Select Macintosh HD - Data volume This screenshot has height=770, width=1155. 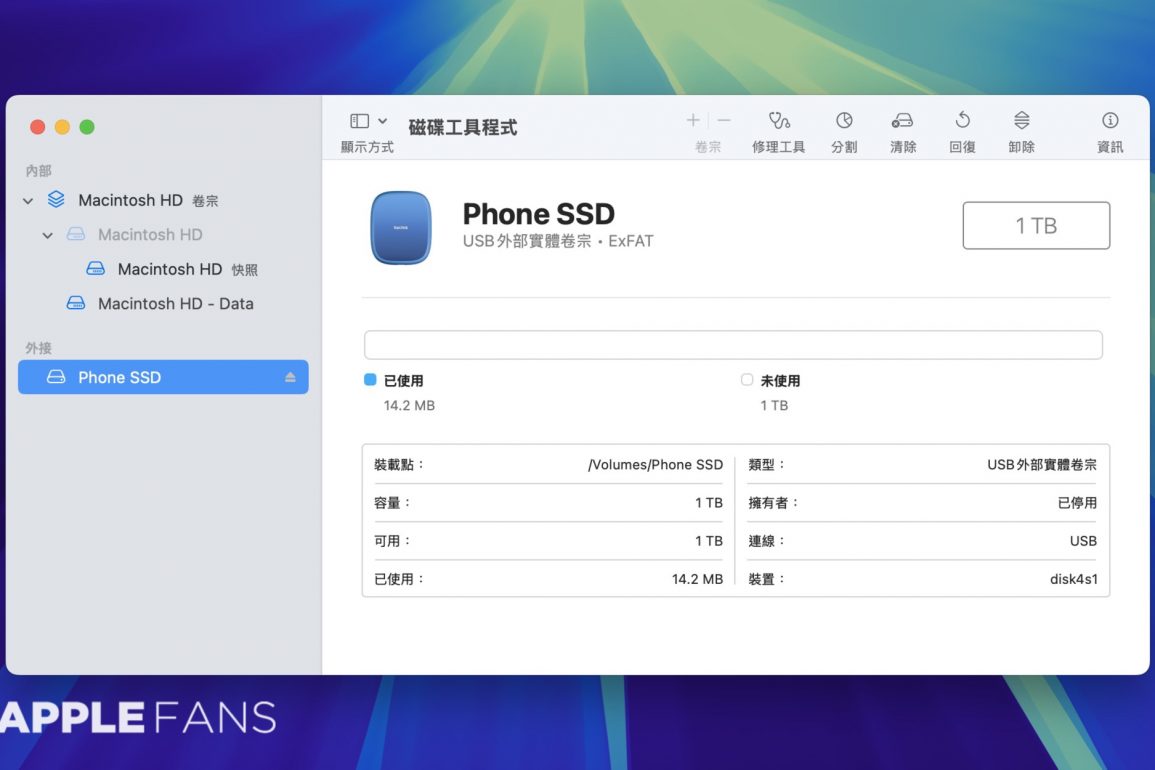[x=175, y=304]
